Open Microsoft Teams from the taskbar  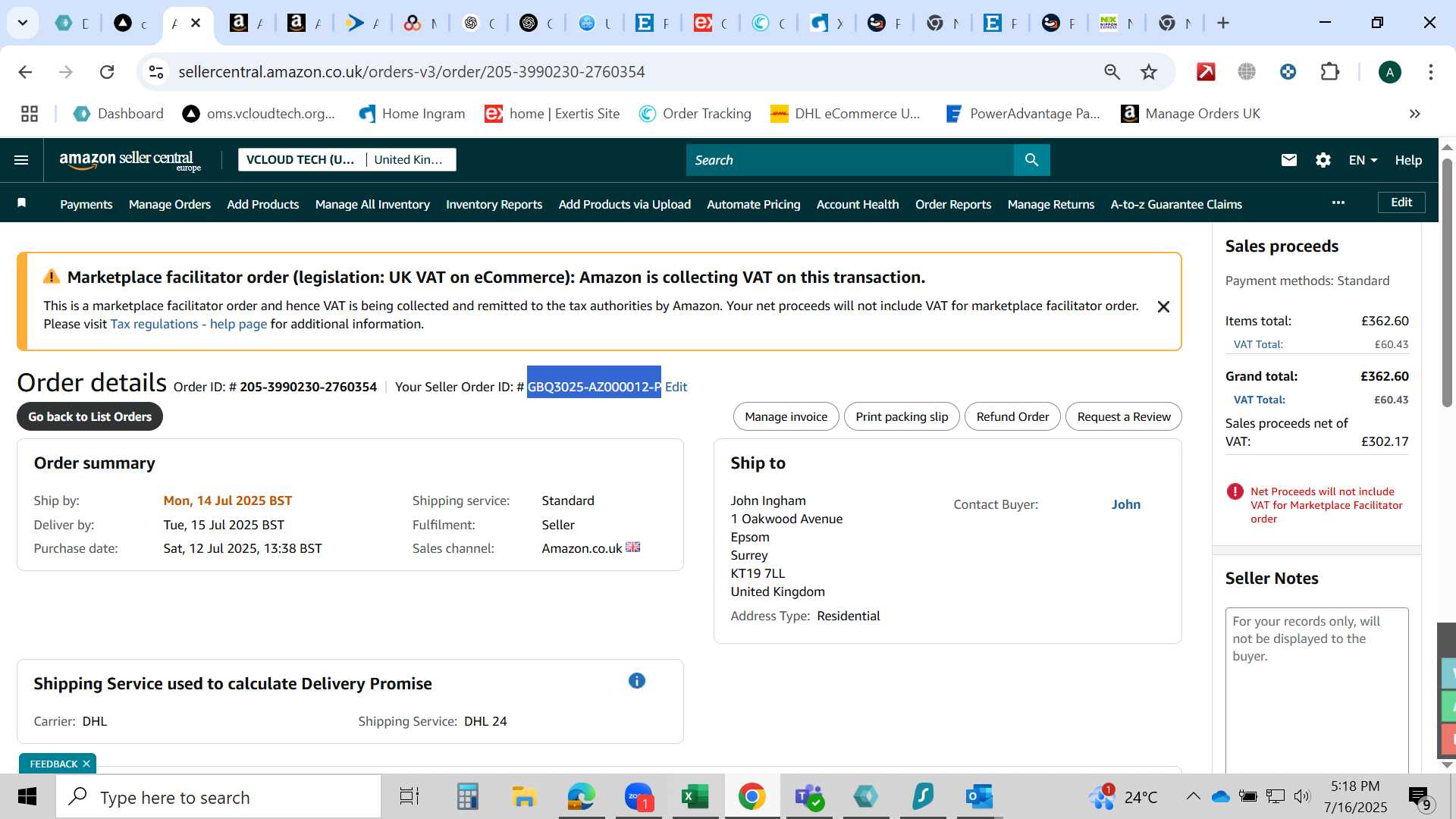pyautogui.click(x=808, y=797)
